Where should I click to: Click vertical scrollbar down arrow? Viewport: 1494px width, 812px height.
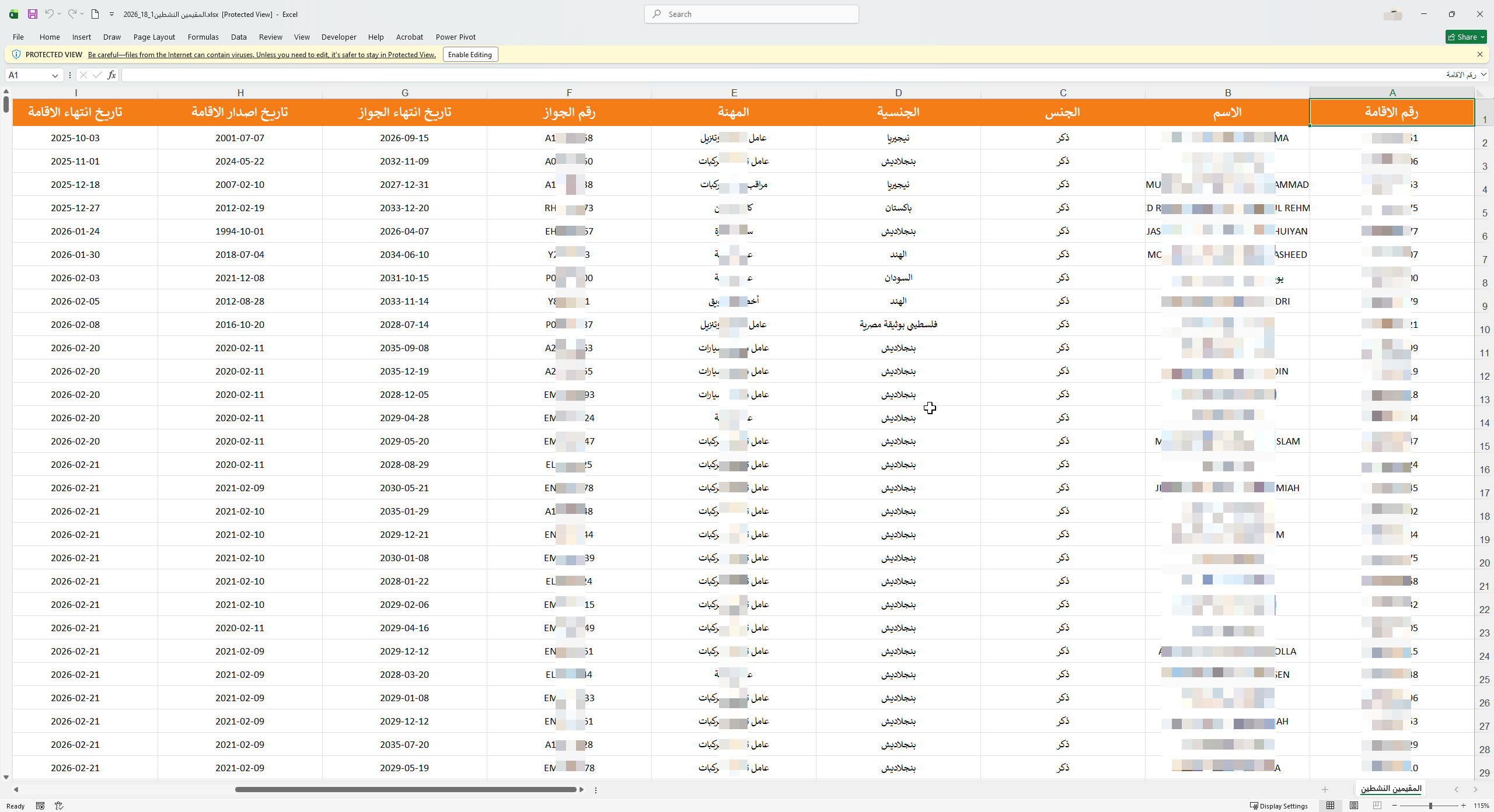6,777
